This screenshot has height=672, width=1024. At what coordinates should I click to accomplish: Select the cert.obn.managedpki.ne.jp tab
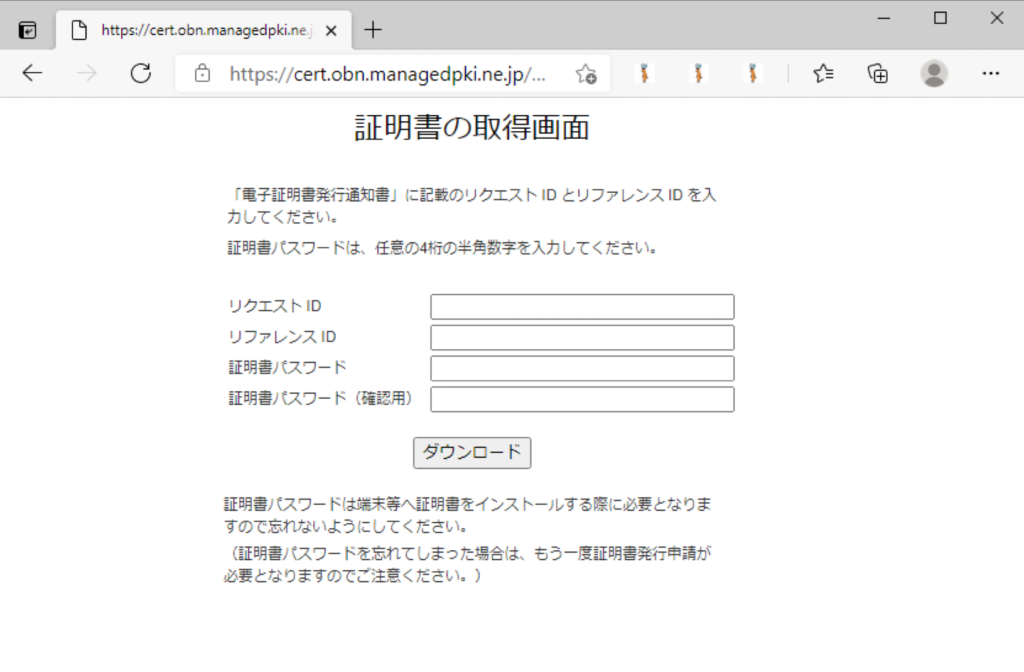pos(200,30)
